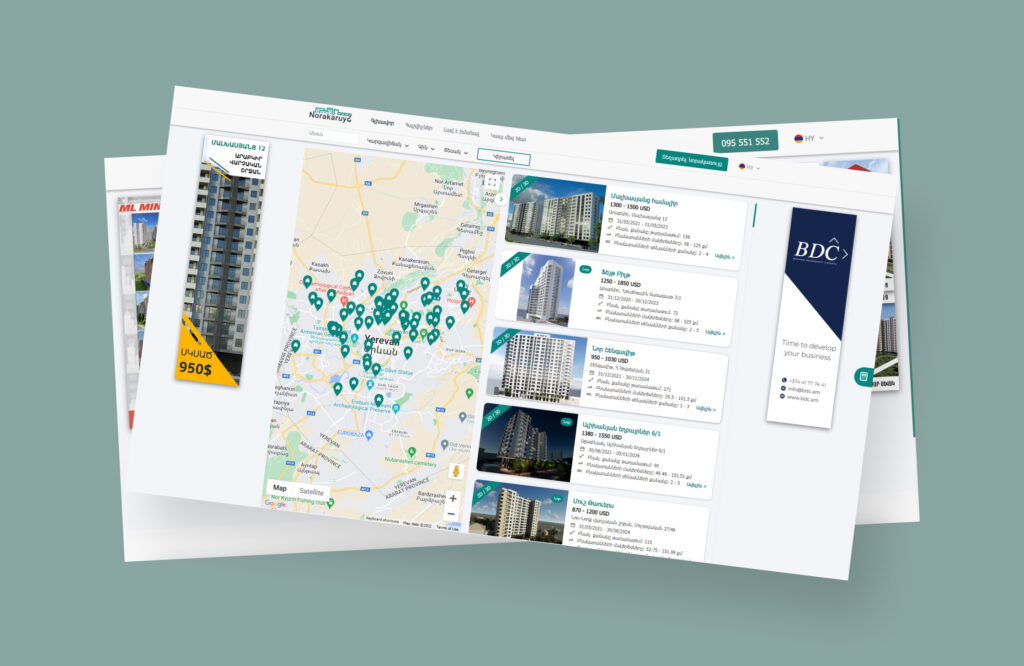The image size is (1024, 666).
Task: Open the third filter dropdown before search button
Action: tap(456, 151)
